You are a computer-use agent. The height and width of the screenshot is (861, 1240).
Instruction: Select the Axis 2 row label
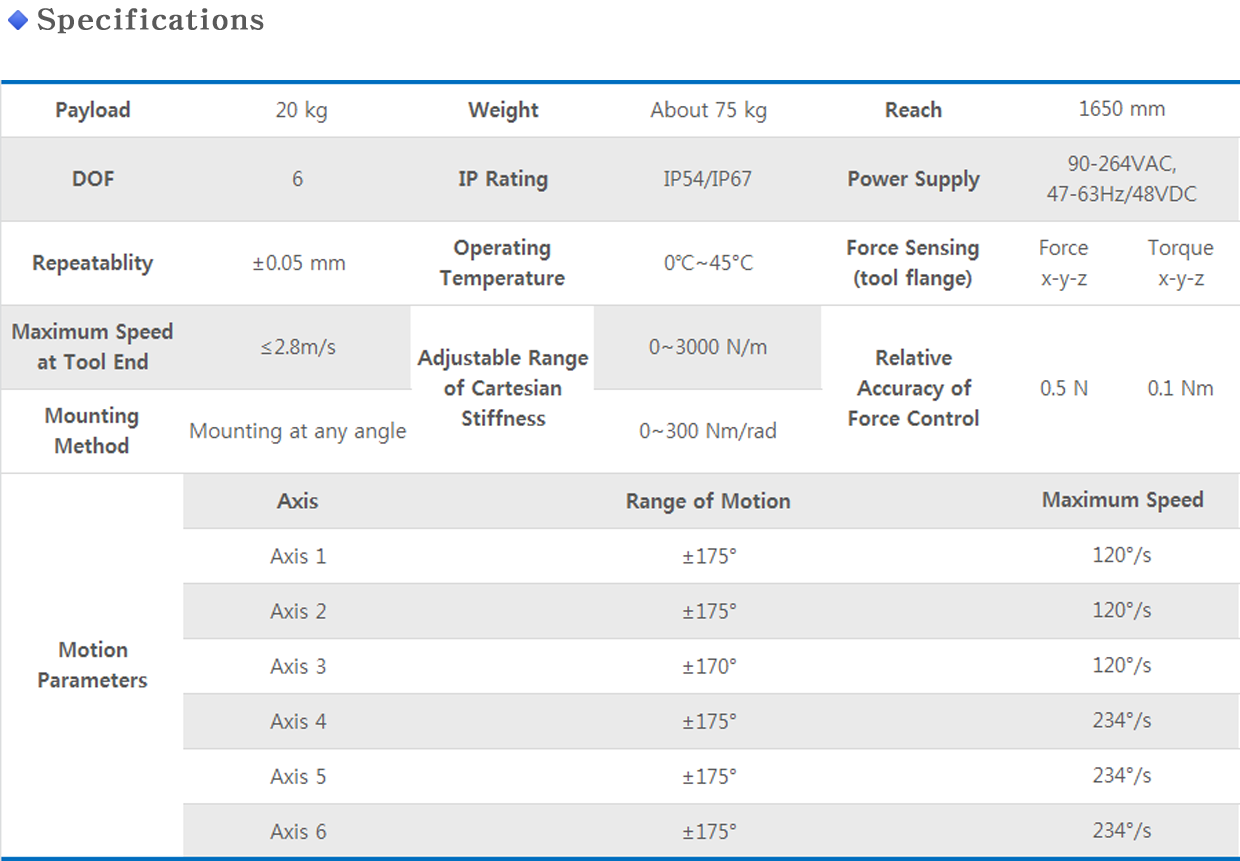pyautogui.click(x=298, y=611)
